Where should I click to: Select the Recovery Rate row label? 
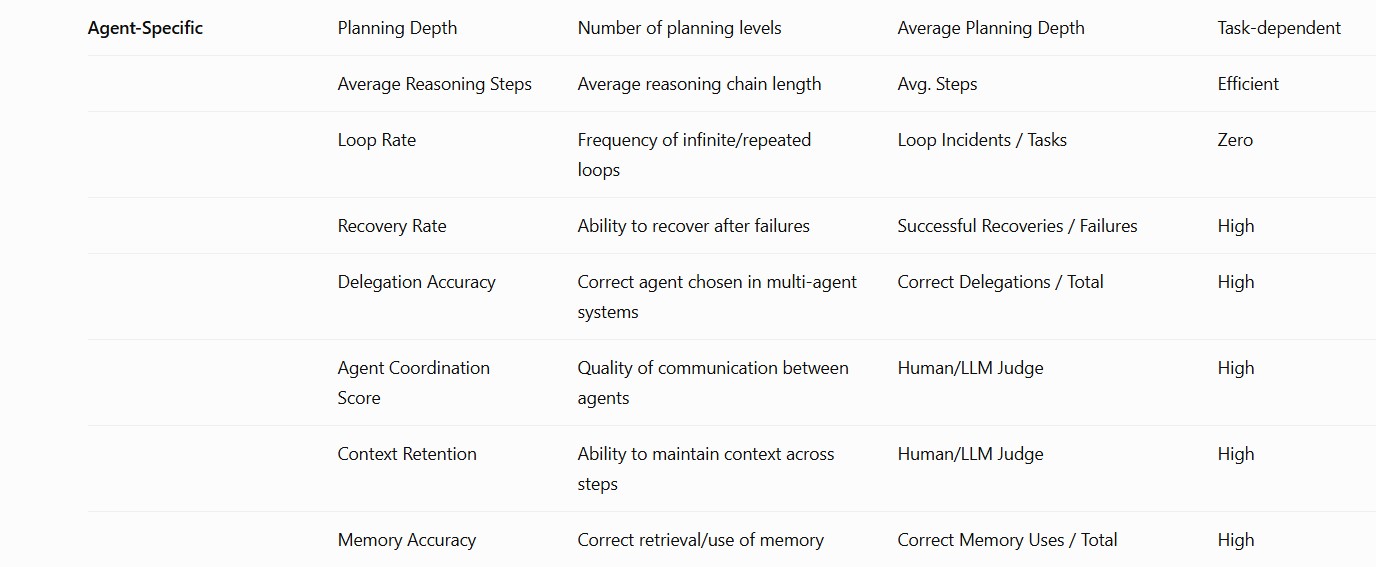click(x=392, y=226)
